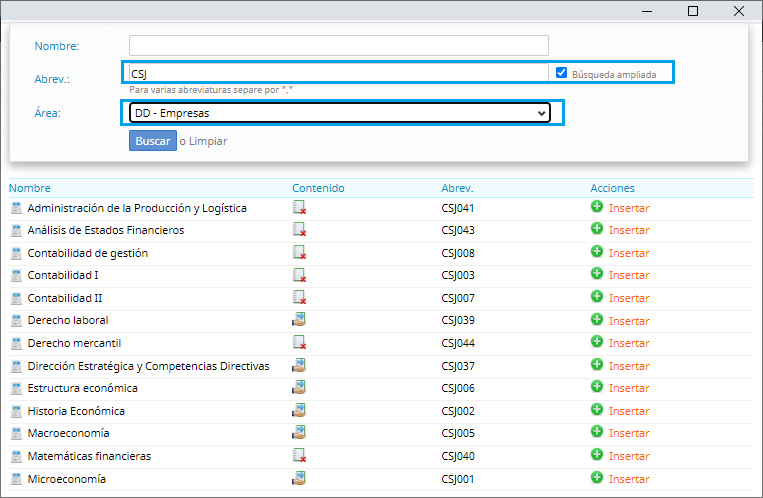Image resolution: width=763 pixels, height=498 pixels.
Task: Click the content icon for Macroeconomía
Action: point(299,432)
